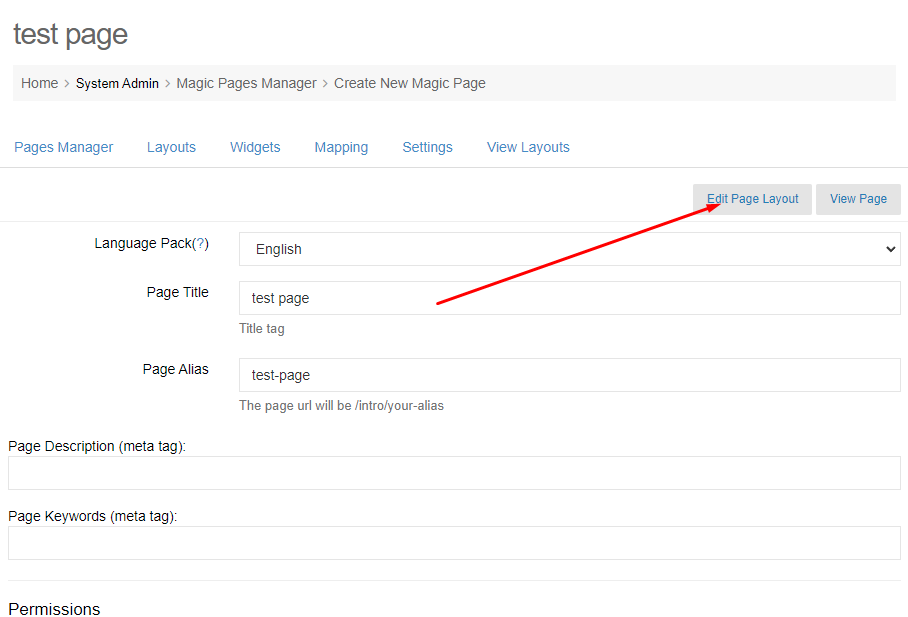Click the 'Page Description (meta tag):' label
Screen dimensions: 908x617
point(97,446)
